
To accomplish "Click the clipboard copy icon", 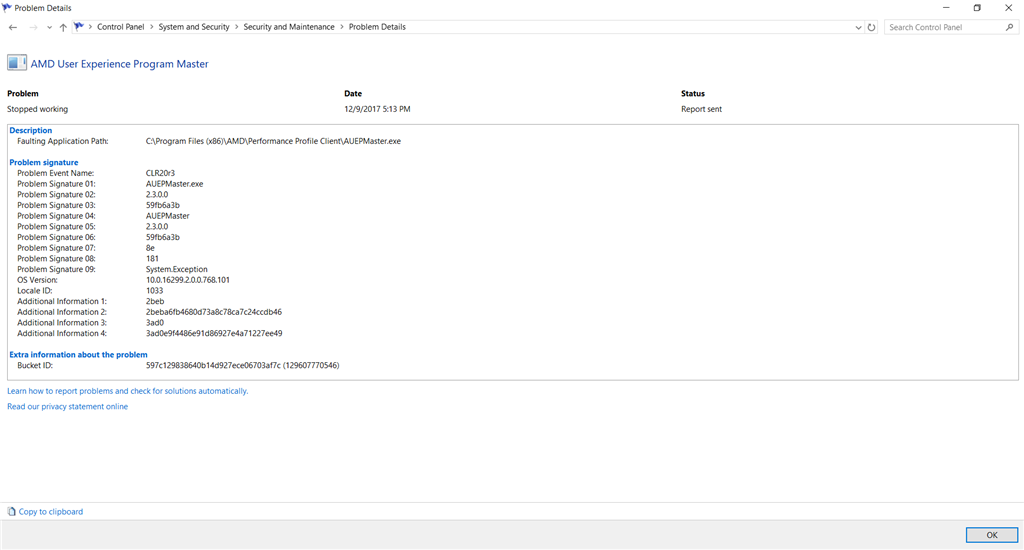I will pos(11,511).
